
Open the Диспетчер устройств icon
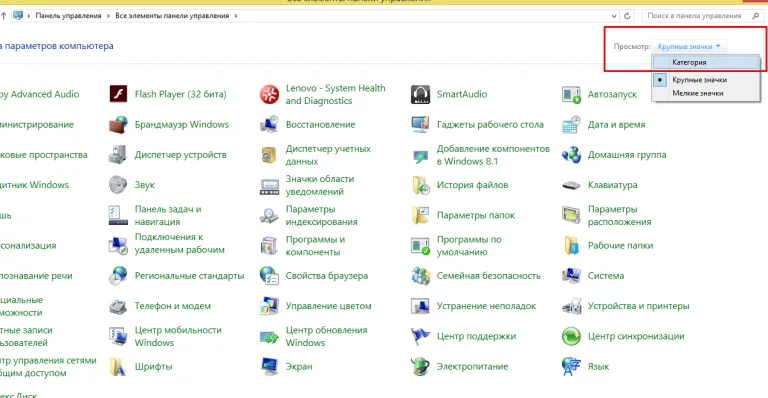[x=118, y=155]
